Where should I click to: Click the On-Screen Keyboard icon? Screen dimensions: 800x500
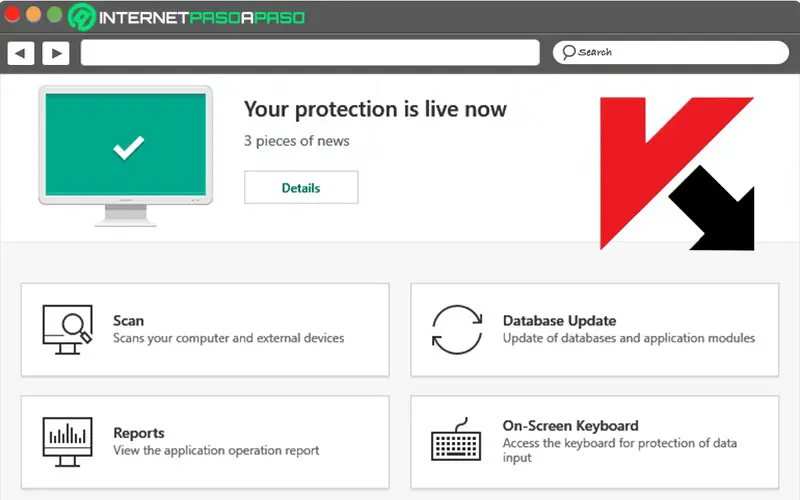(457, 442)
